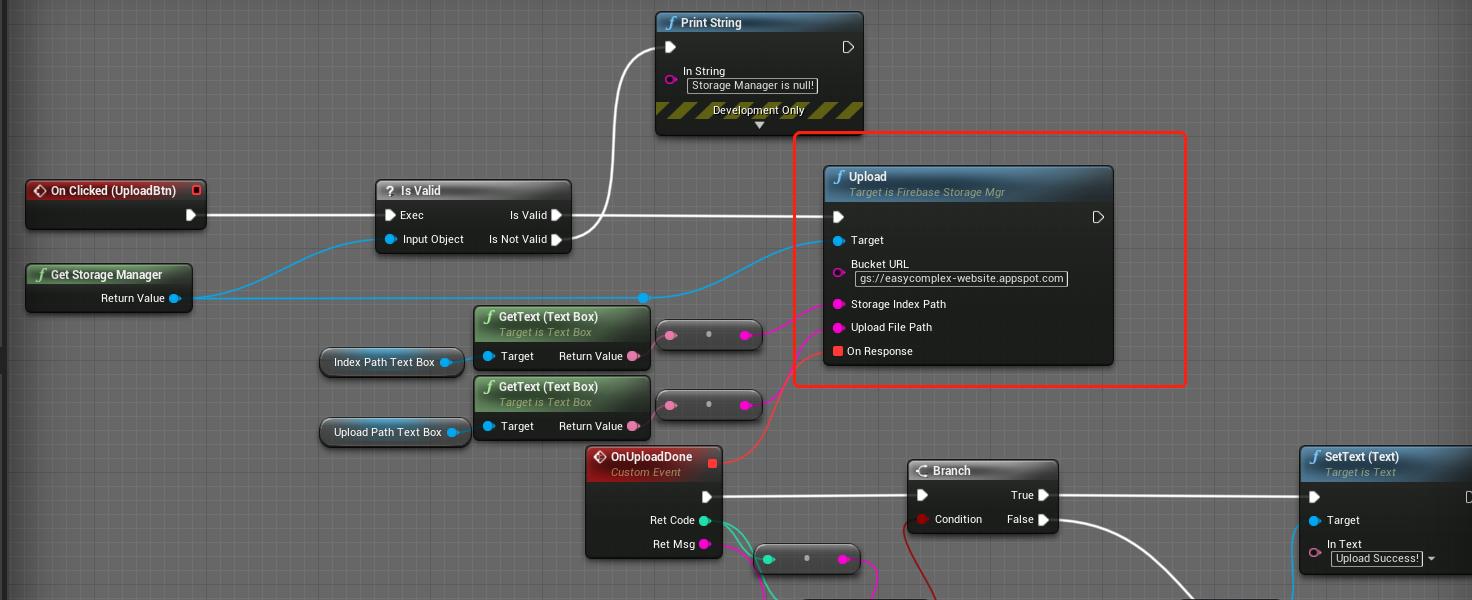Click the Upload node exec output pin
Viewport: 1472px width, 600px height.
(1098, 217)
